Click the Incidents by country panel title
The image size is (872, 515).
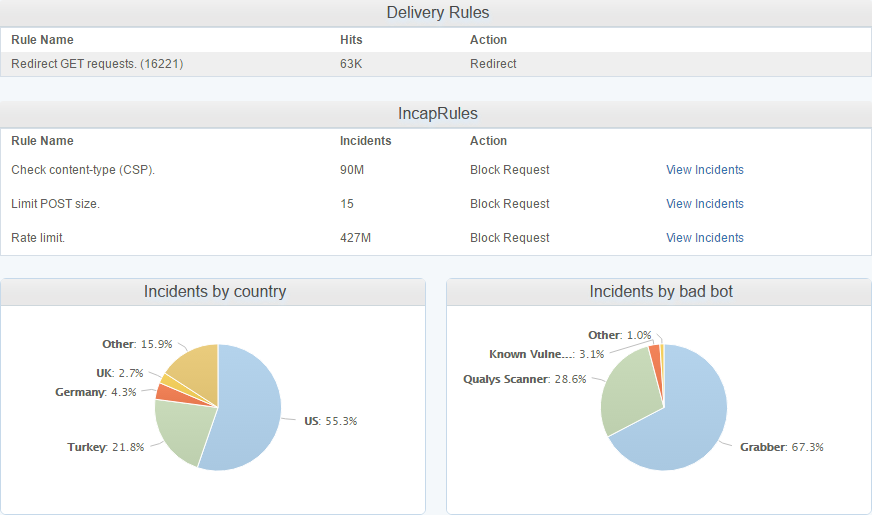[215, 292]
